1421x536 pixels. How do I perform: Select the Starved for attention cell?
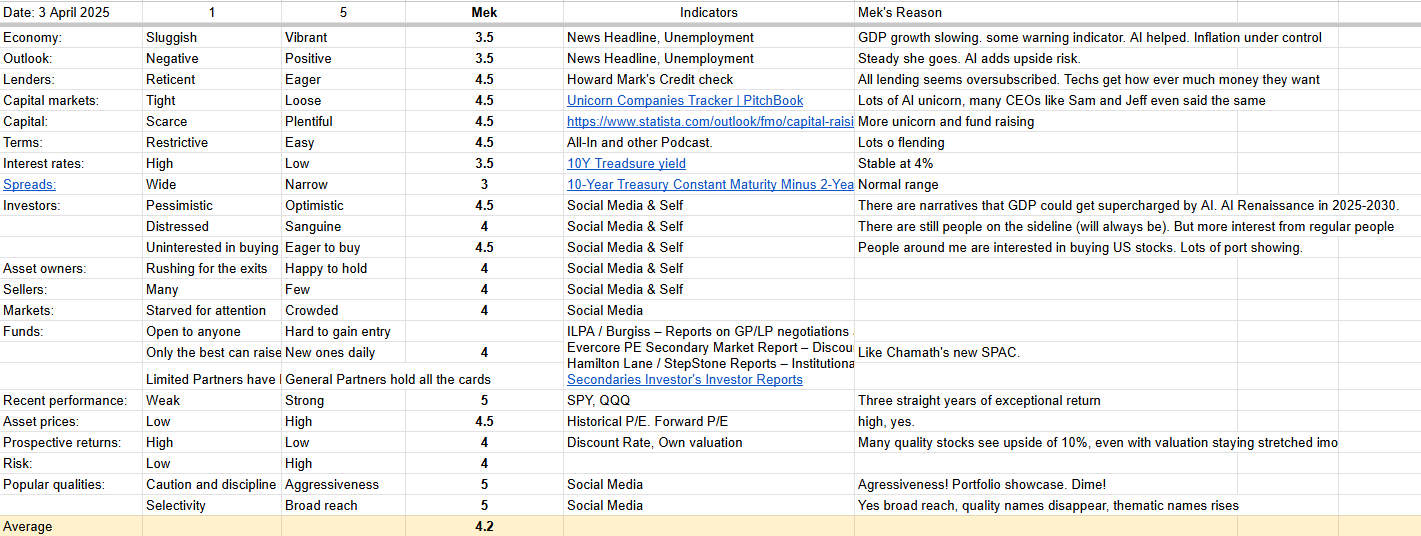212,310
